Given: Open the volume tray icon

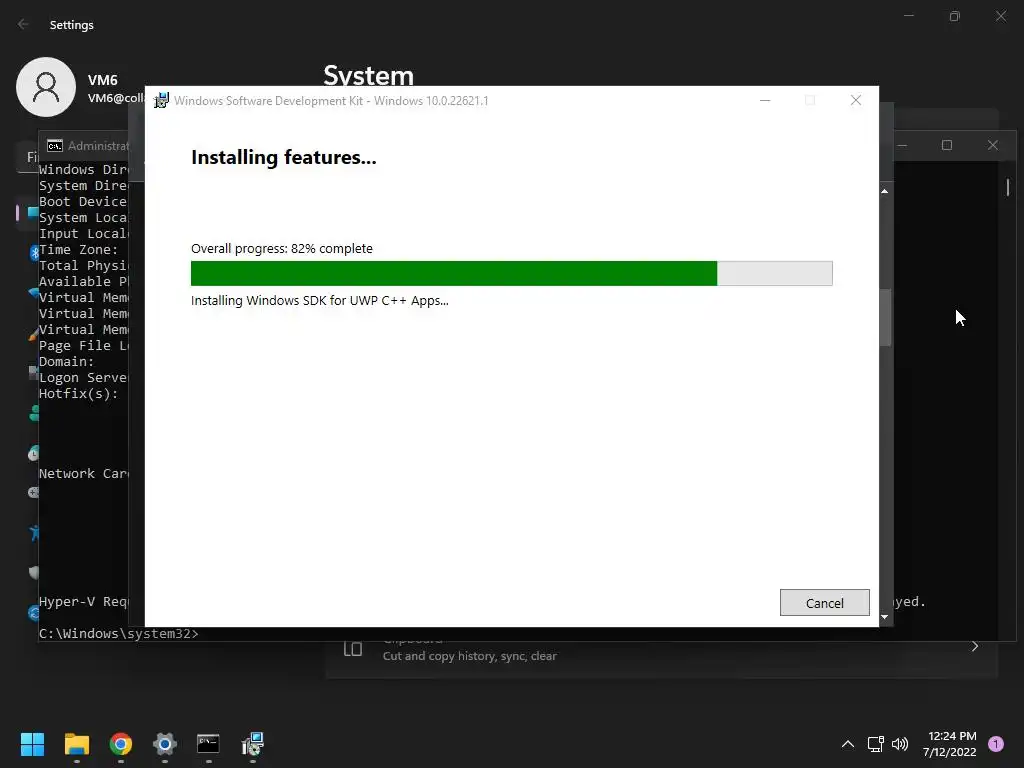Looking at the screenshot, I should [900, 744].
